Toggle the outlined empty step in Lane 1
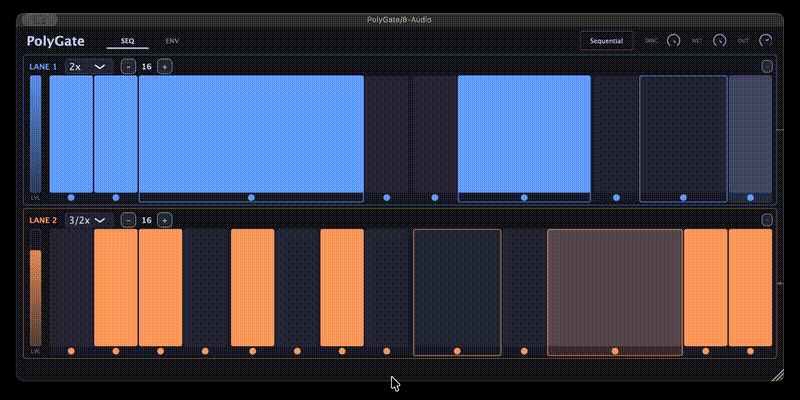This screenshot has height=400, width=800. click(683, 134)
